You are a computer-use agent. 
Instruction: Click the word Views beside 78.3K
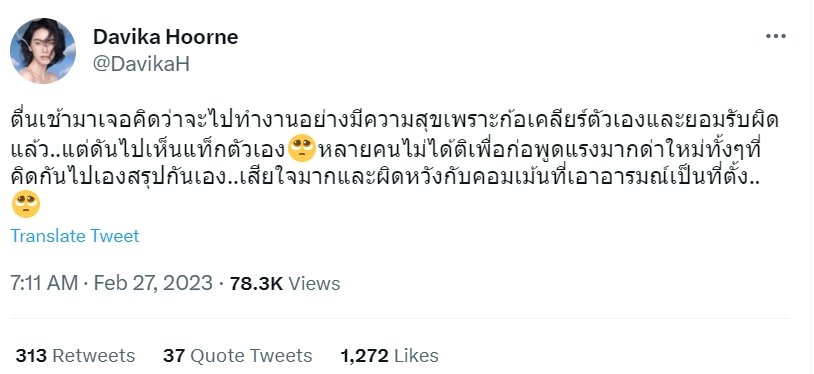[x=314, y=284]
